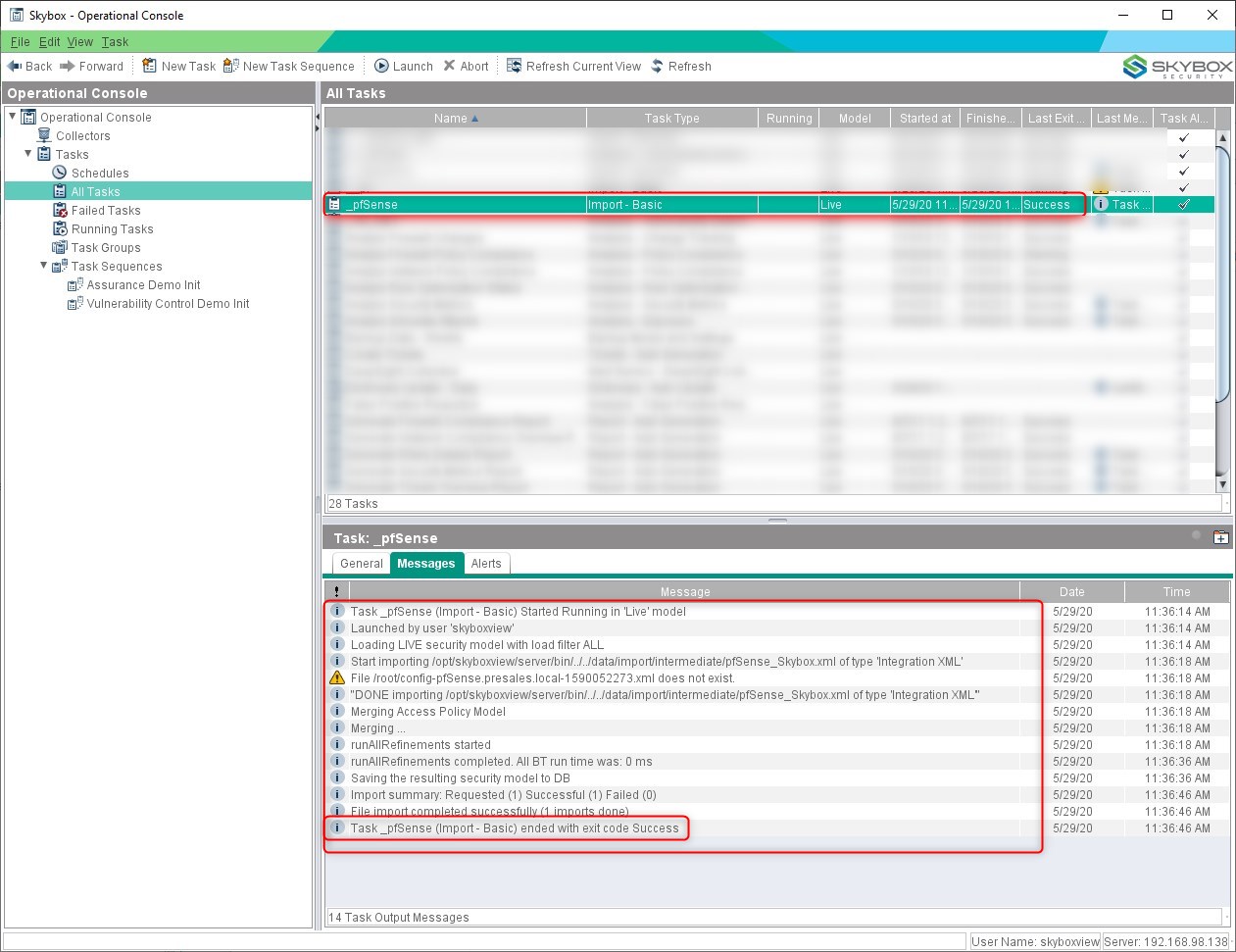The image size is (1236, 952).
Task: Open the View menu
Action: [80, 41]
